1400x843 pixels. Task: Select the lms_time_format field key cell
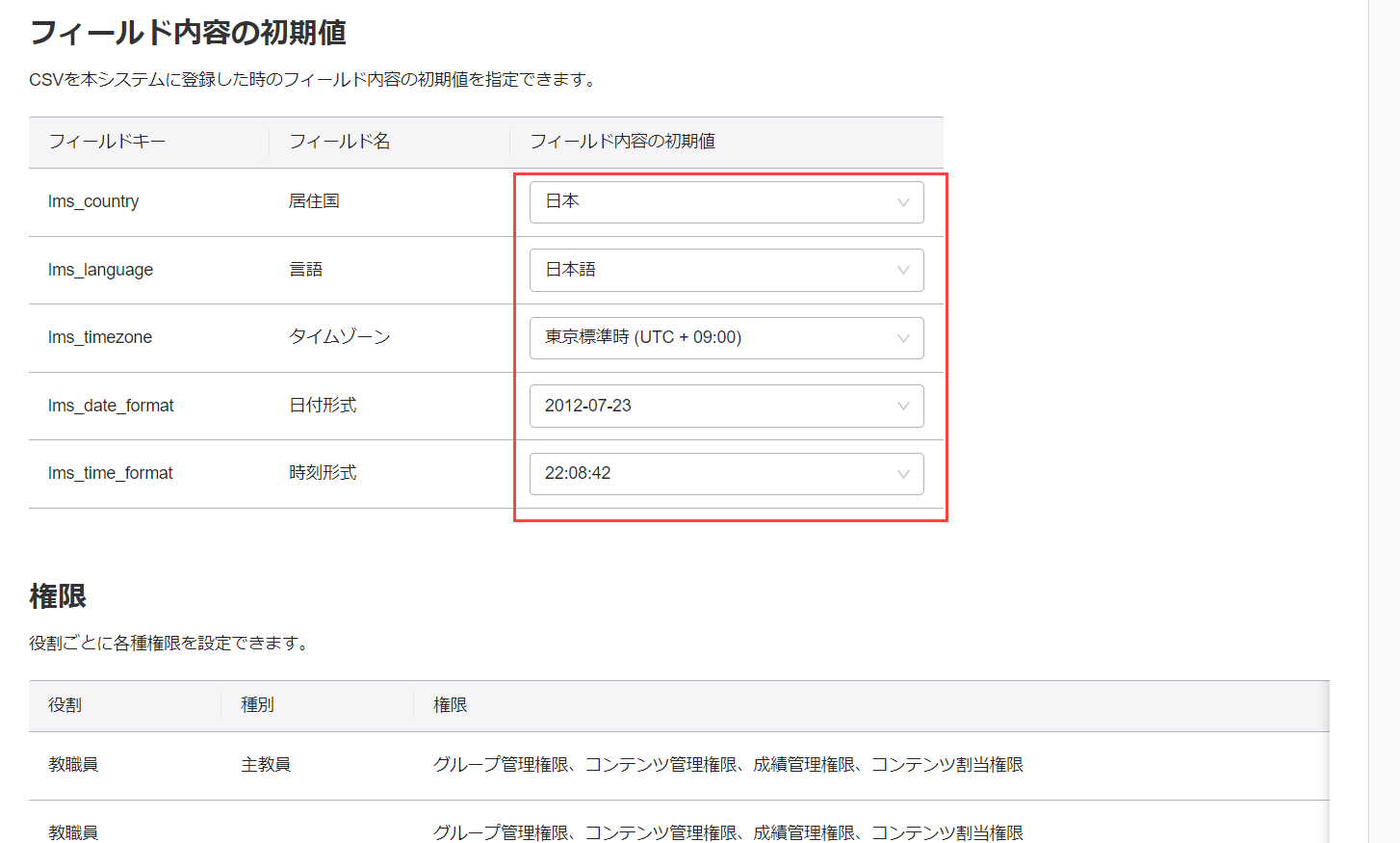point(111,473)
